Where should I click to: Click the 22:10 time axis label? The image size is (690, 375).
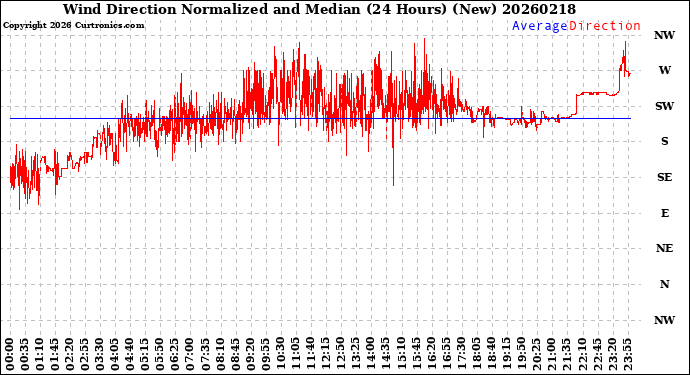pyautogui.click(x=582, y=355)
